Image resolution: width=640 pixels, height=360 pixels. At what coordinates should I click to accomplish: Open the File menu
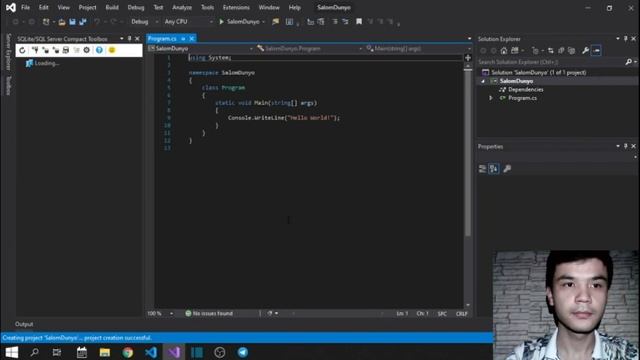pos(25,7)
